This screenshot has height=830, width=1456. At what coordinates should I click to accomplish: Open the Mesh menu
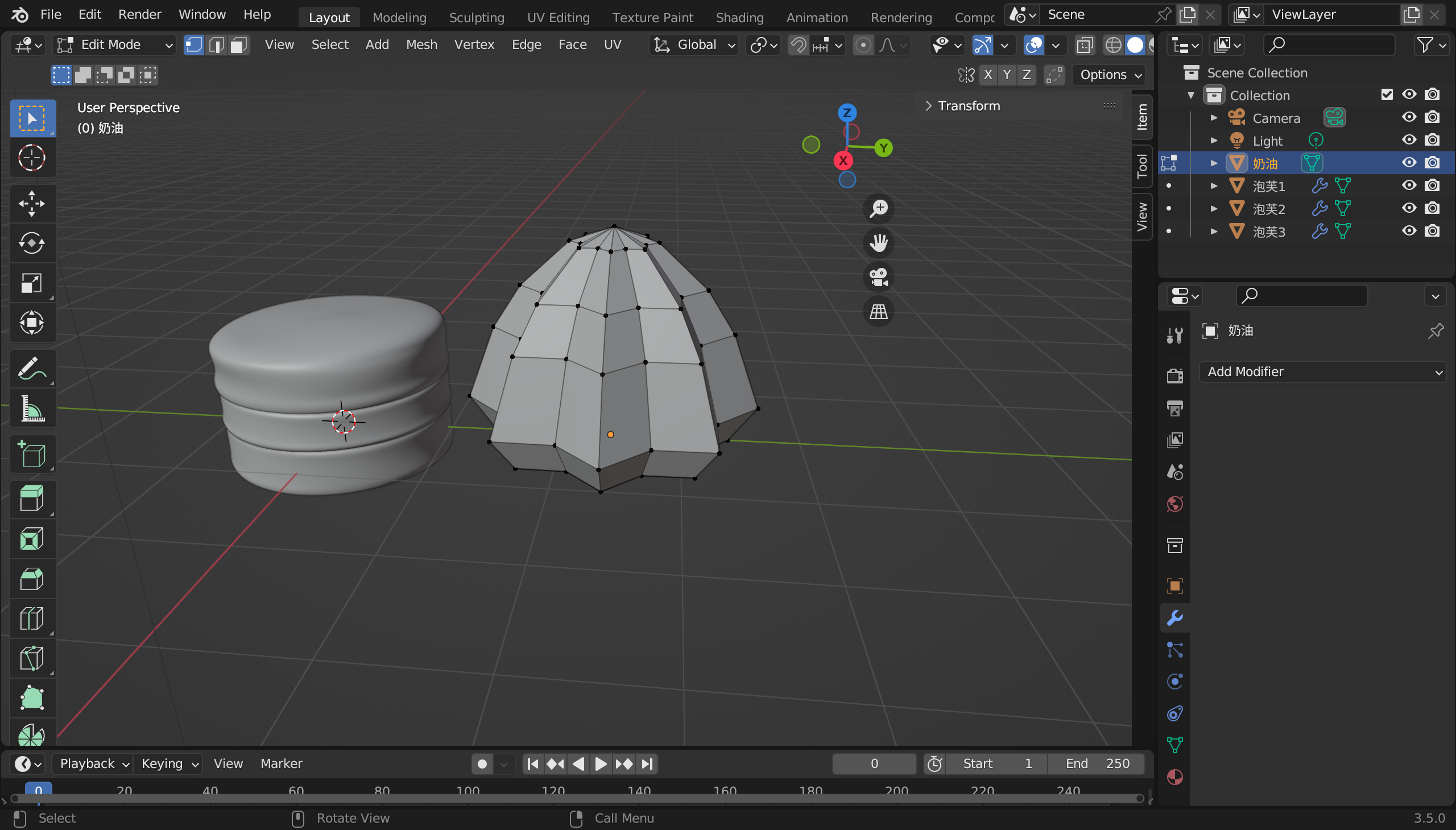(421, 44)
